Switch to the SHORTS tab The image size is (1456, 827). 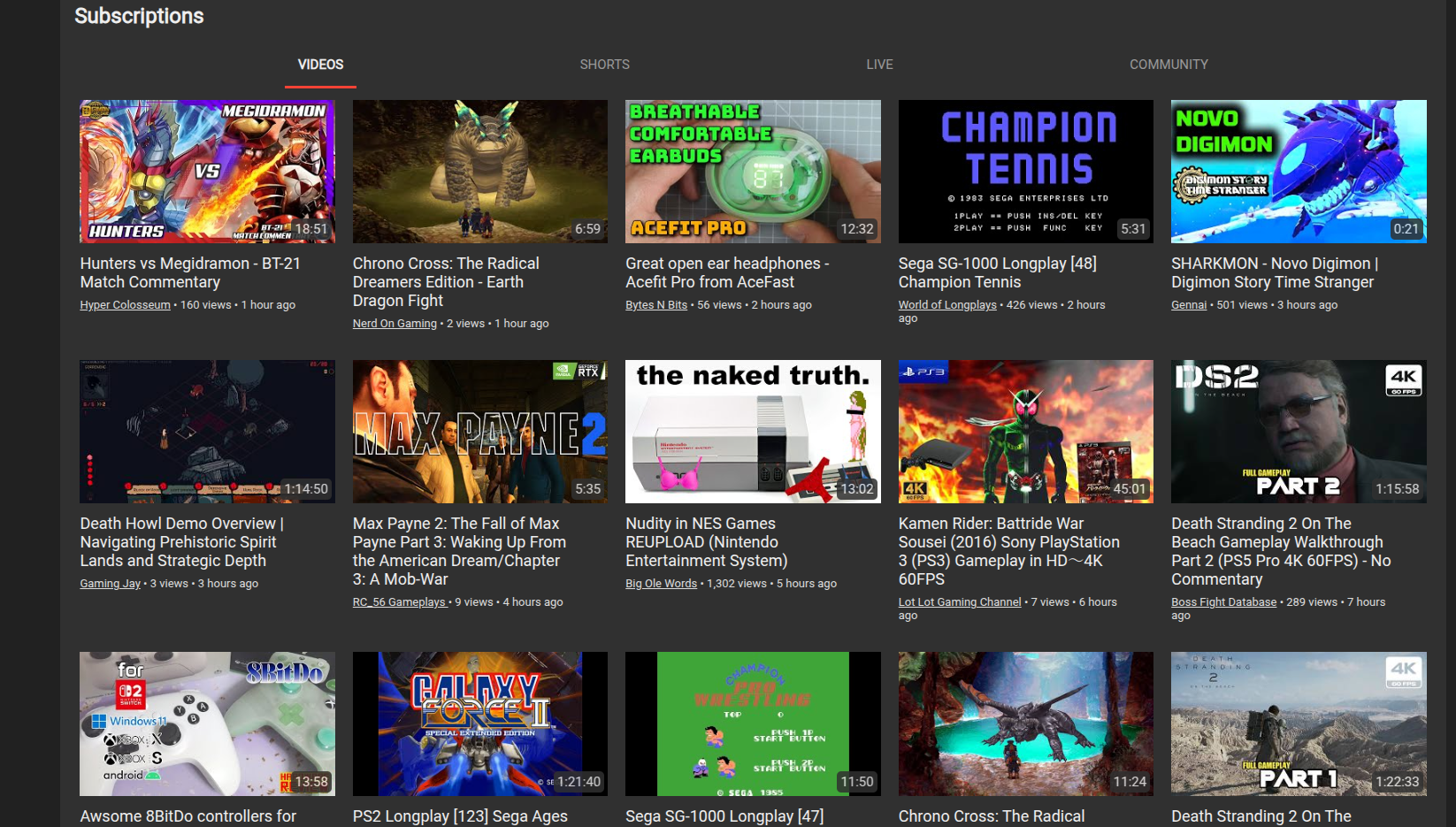tap(605, 65)
